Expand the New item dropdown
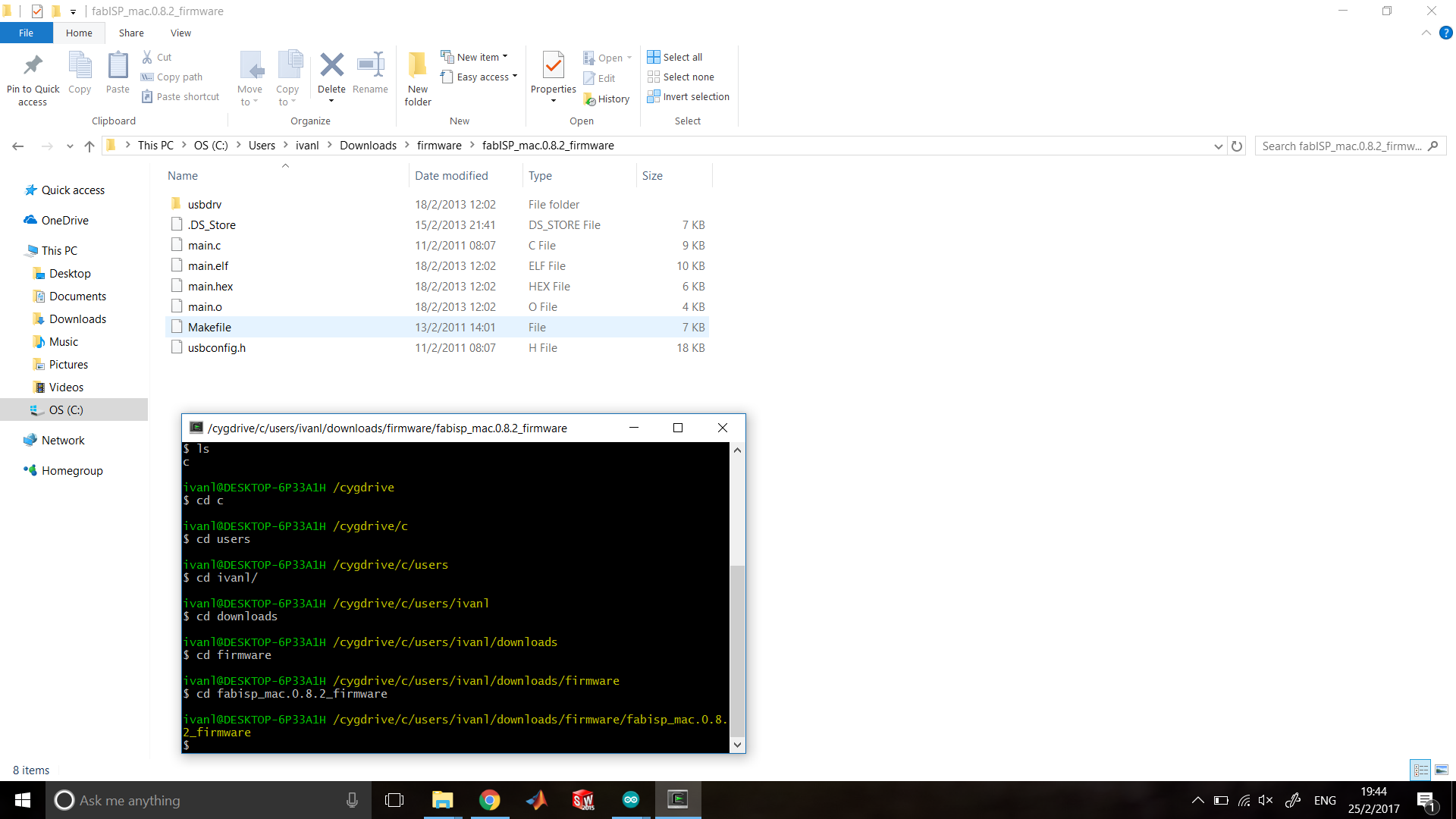Image resolution: width=1456 pixels, height=819 pixels. [x=505, y=57]
